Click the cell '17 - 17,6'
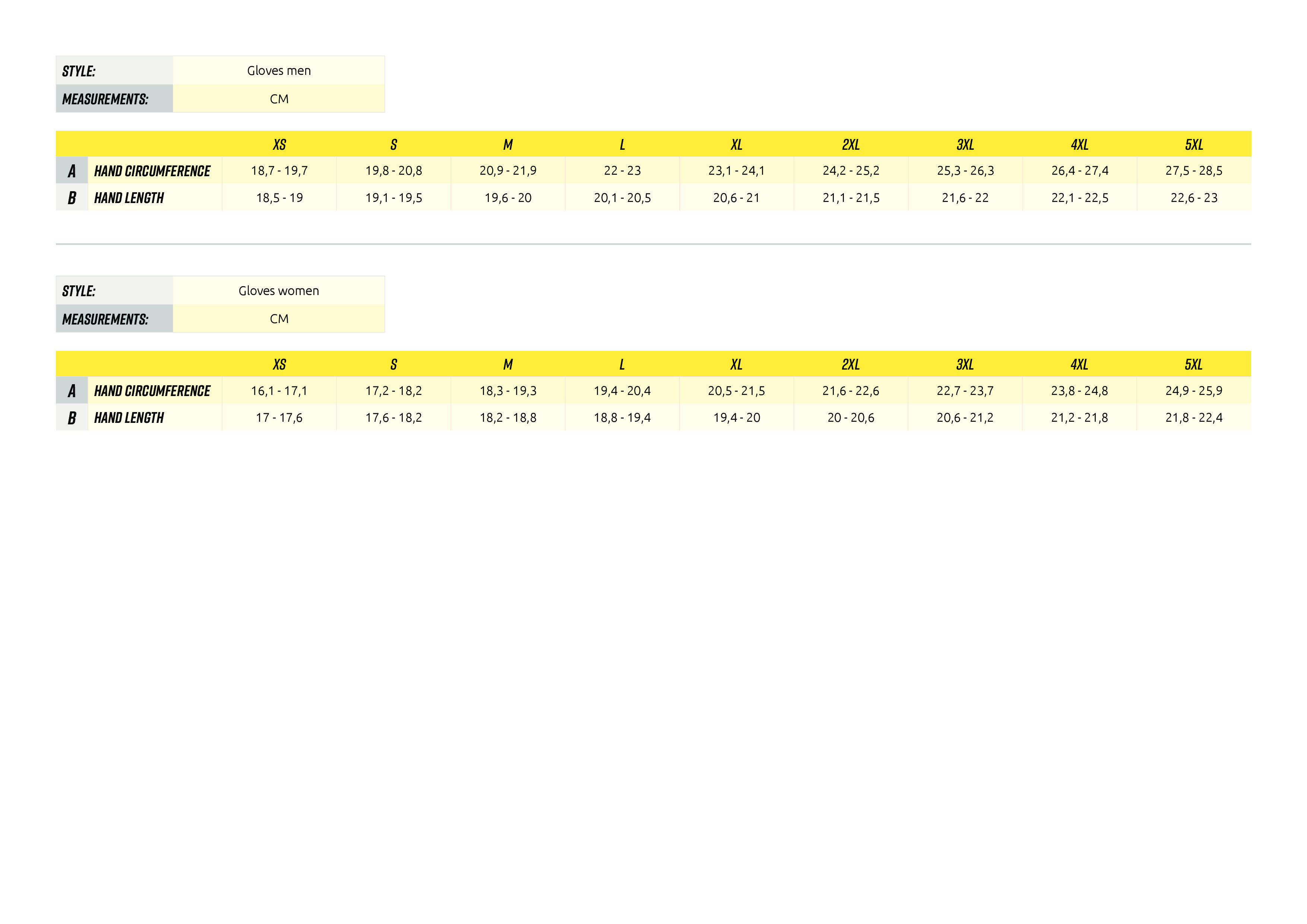The height and width of the screenshot is (924, 1307). [x=279, y=417]
